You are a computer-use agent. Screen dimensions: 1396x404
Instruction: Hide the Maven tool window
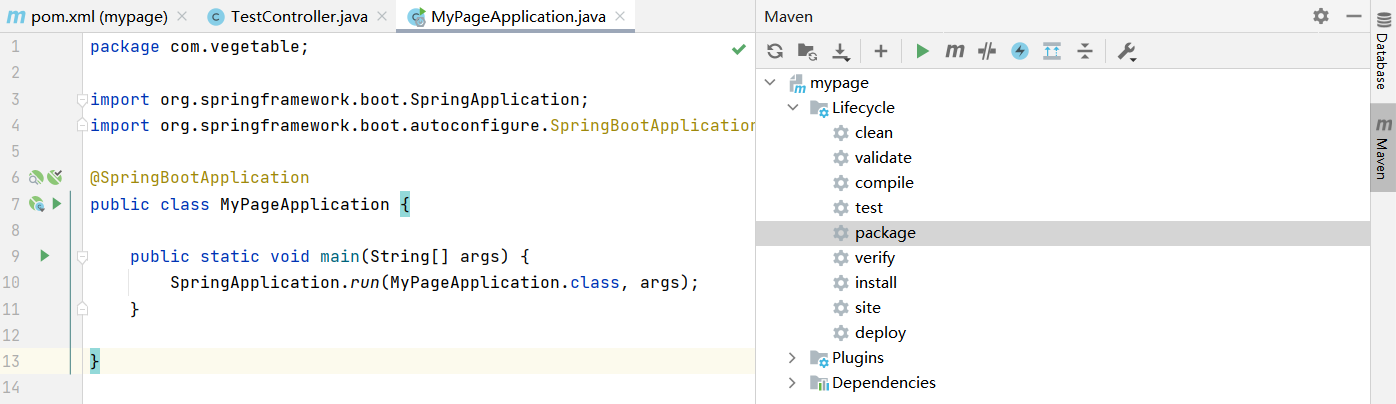(x=1353, y=16)
